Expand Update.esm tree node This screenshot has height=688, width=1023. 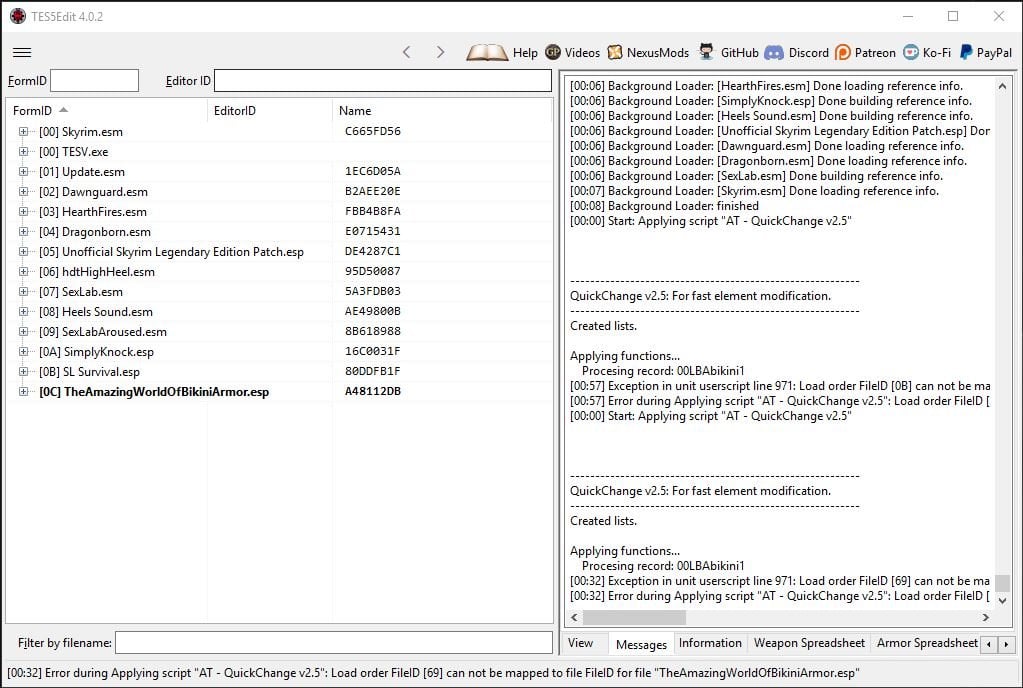click(23, 172)
